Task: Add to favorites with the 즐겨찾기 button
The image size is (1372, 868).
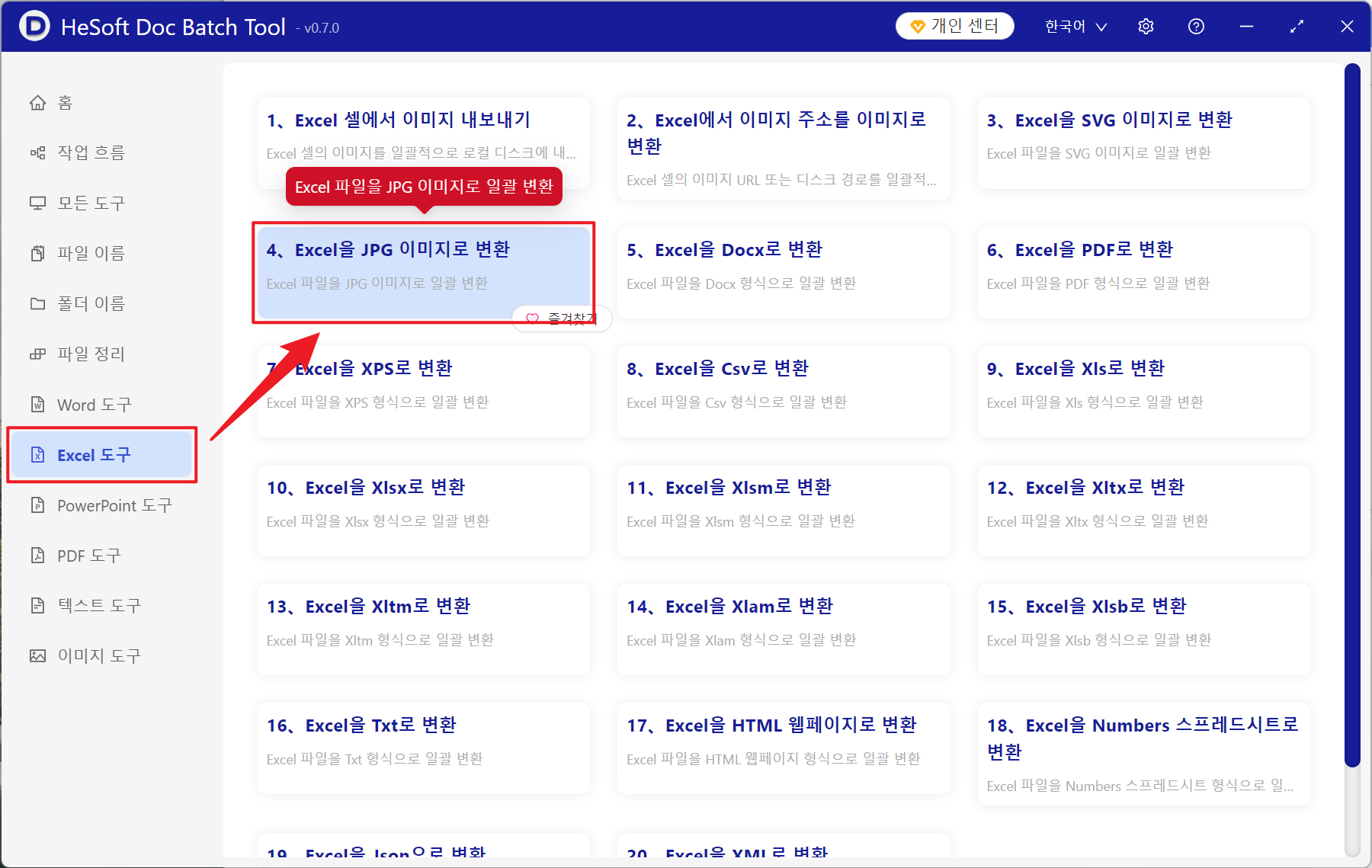Action: [x=562, y=319]
